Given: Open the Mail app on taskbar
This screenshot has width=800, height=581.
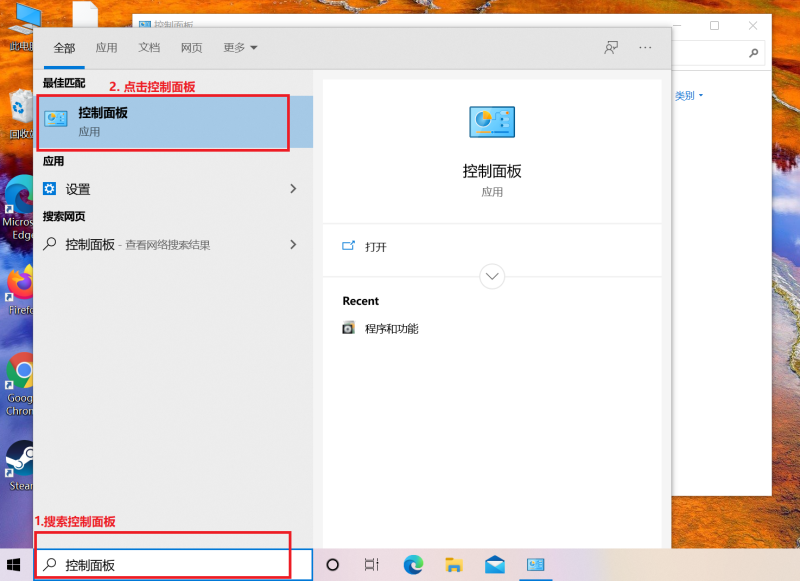Looking at the screenshot, I should [494, 565].
